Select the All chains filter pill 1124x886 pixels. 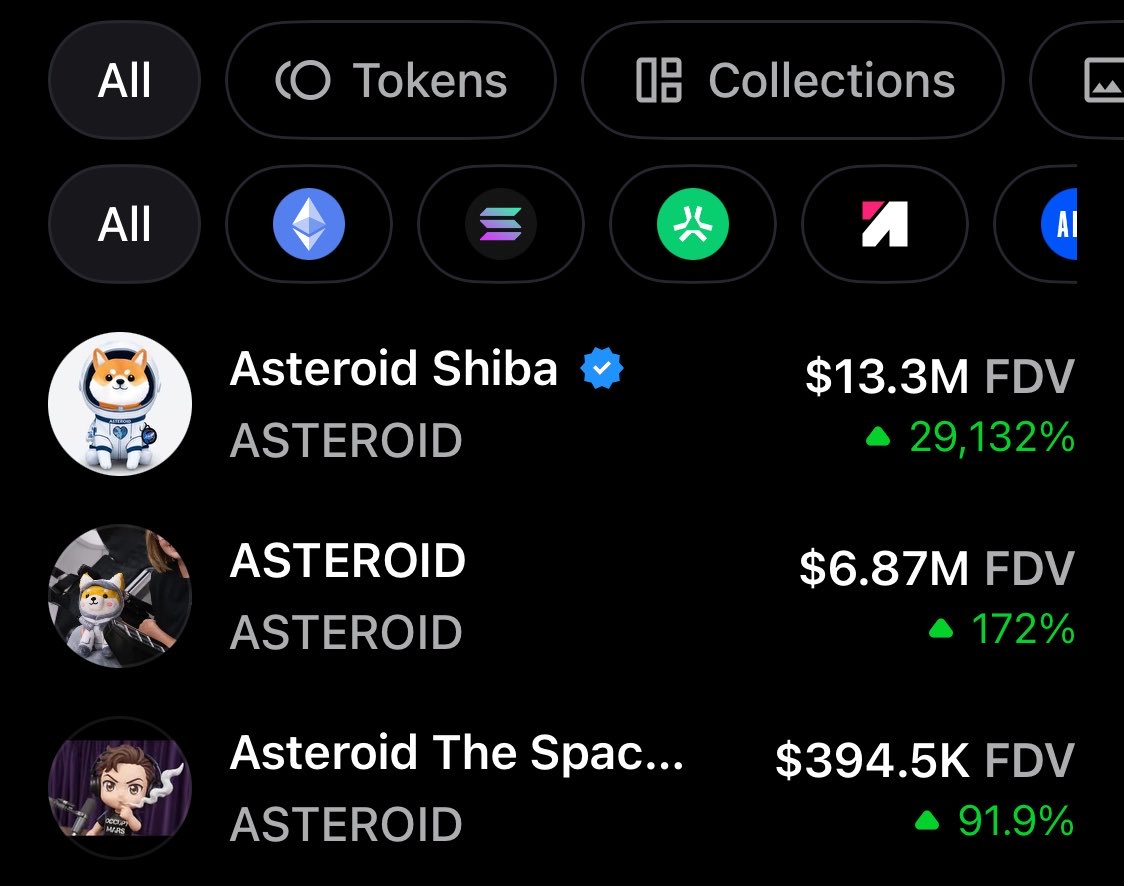tap(124, 226)
